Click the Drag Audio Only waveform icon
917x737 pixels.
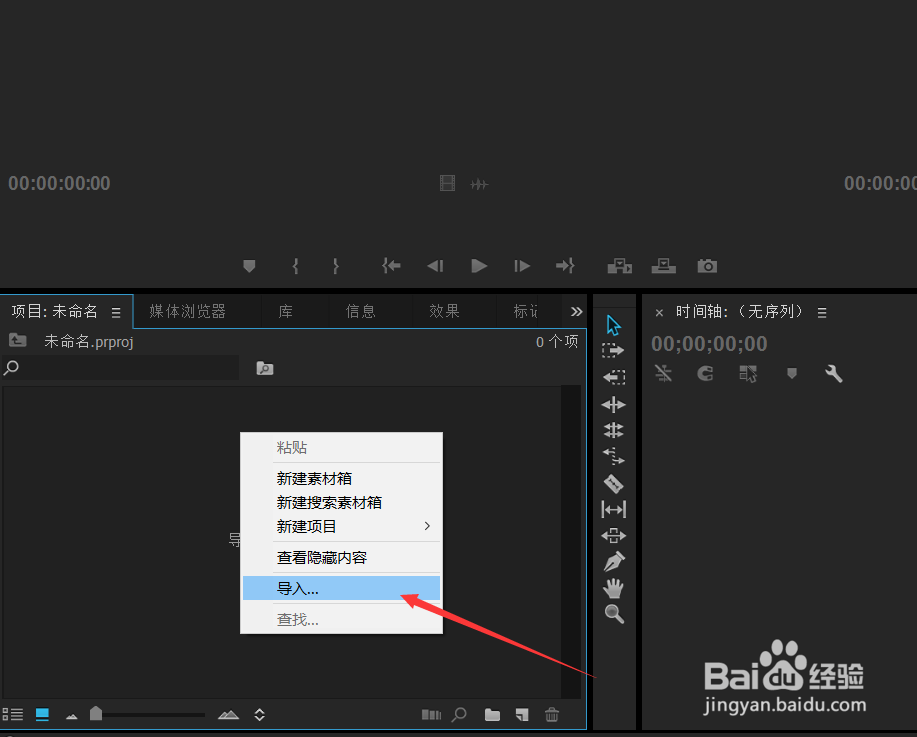click(479, 185)
